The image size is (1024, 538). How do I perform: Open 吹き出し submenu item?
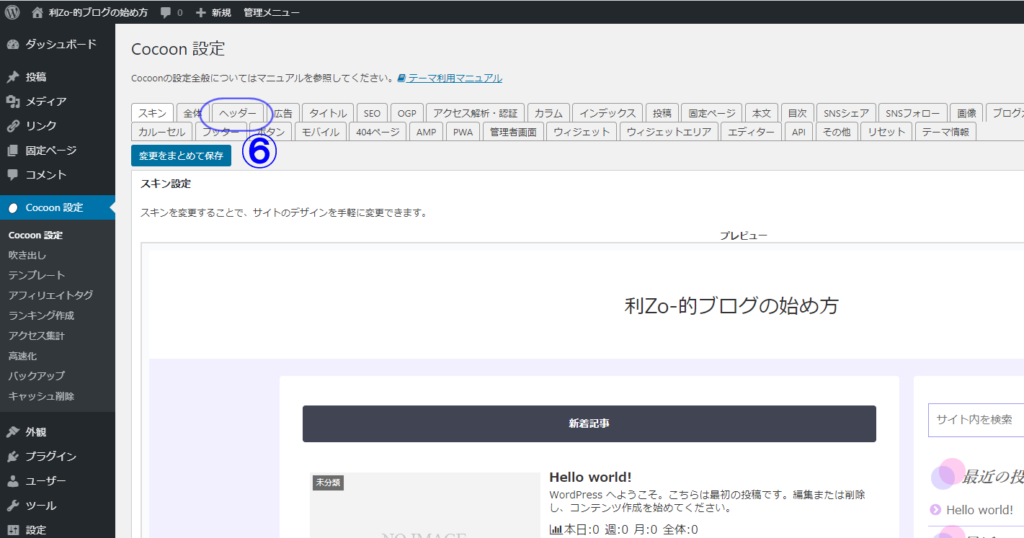pos(28,255)
